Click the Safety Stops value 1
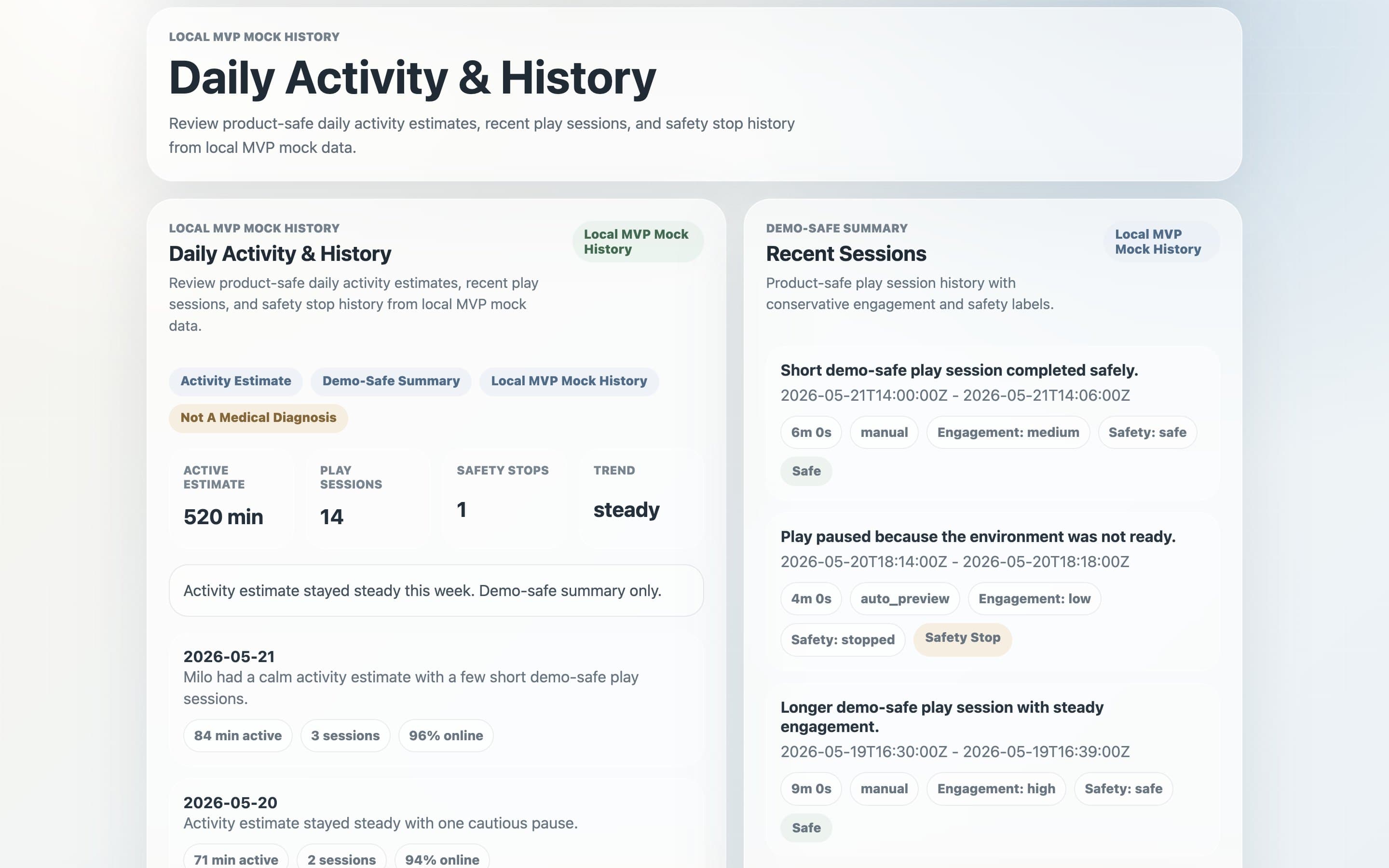Screen dimensions: 1389x868 pyautogui.click(x=462, y=510)
